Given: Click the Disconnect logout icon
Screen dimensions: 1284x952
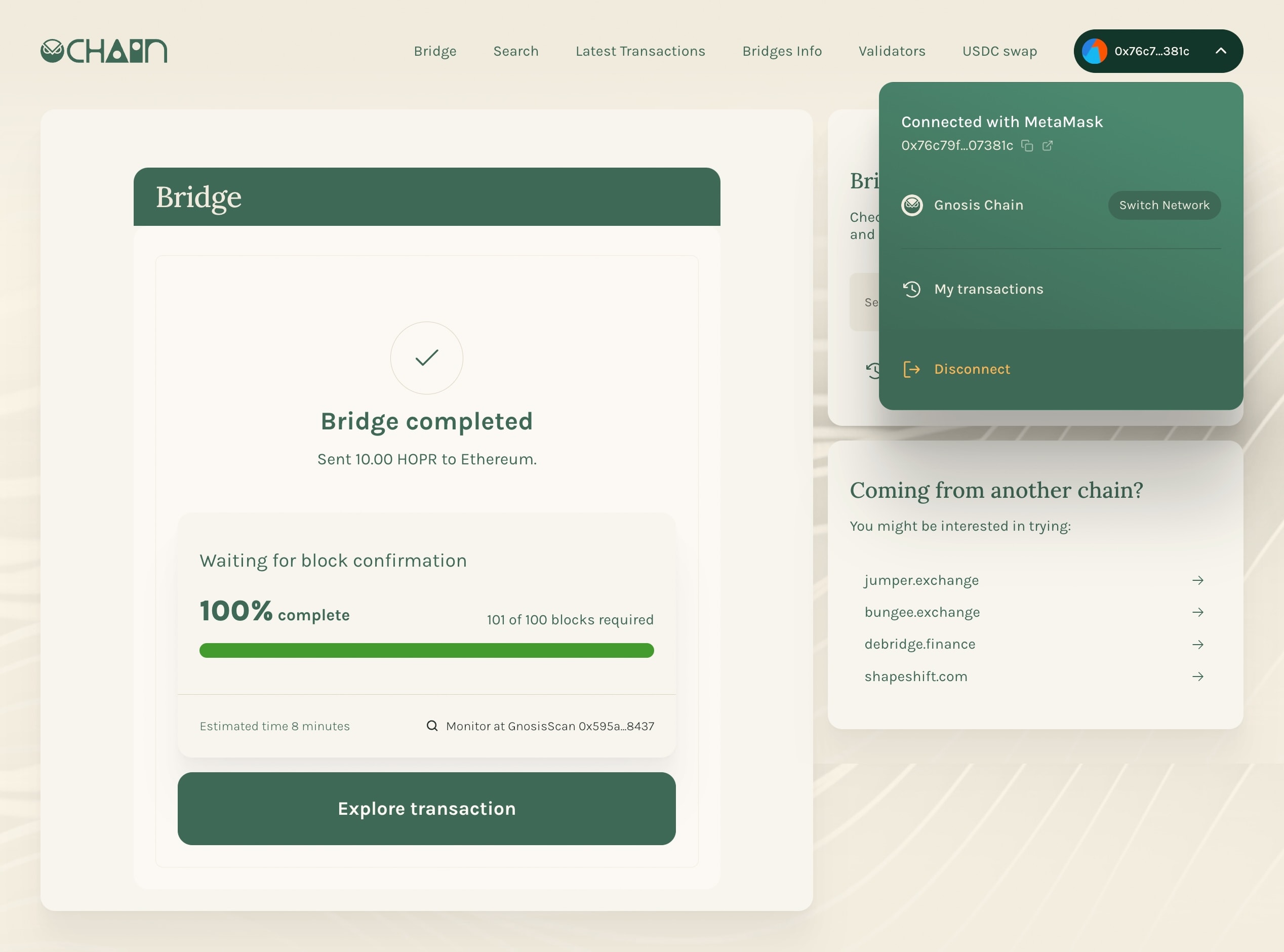Looking at the screenshot, I should pyautogui.click(x=912, y=369).
